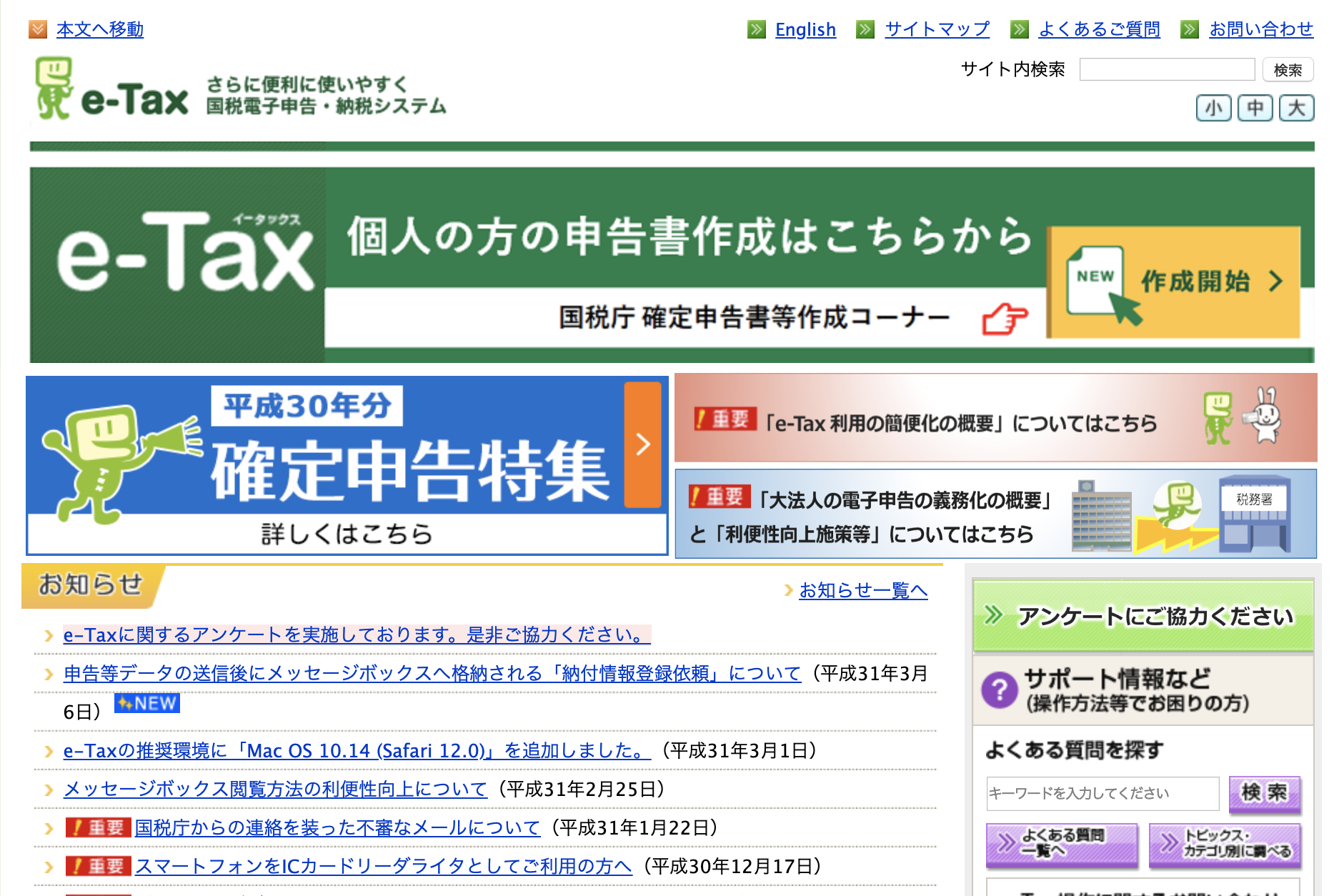Click the orange chevron on 確定申告特集 banner
Image resolution: width=1339 pixels, height=896 pixels.
click(643, 444)
